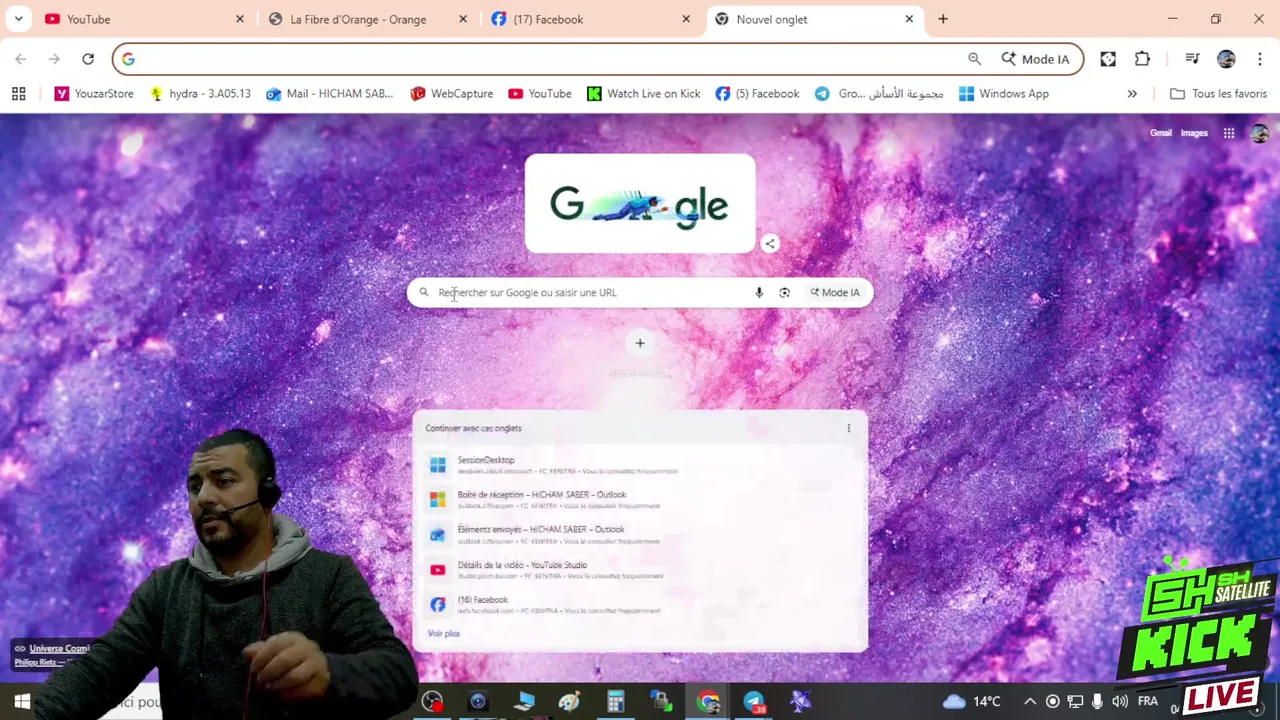Open the hydra - 3.A05.13 bookmark

(x=200, y=94)
